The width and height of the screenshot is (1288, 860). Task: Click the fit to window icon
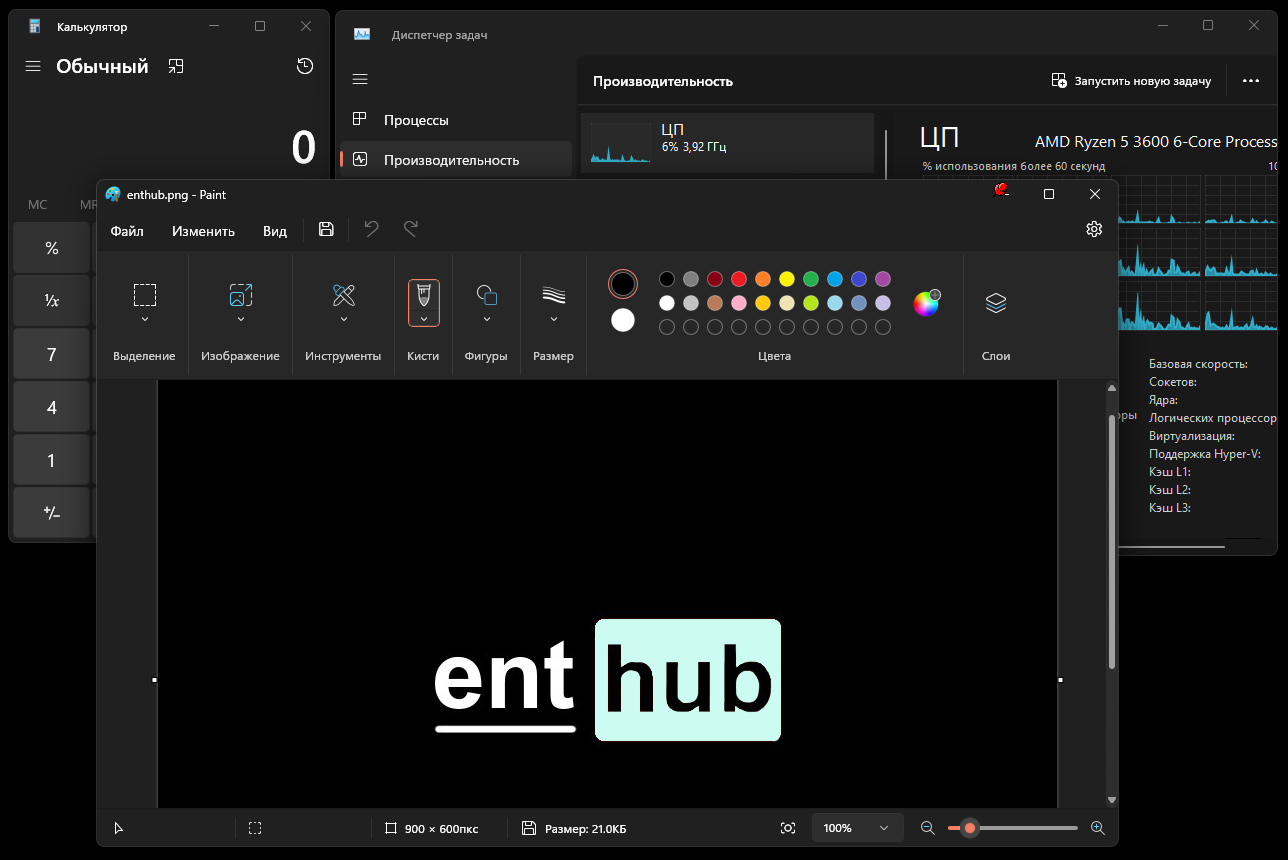788,828
